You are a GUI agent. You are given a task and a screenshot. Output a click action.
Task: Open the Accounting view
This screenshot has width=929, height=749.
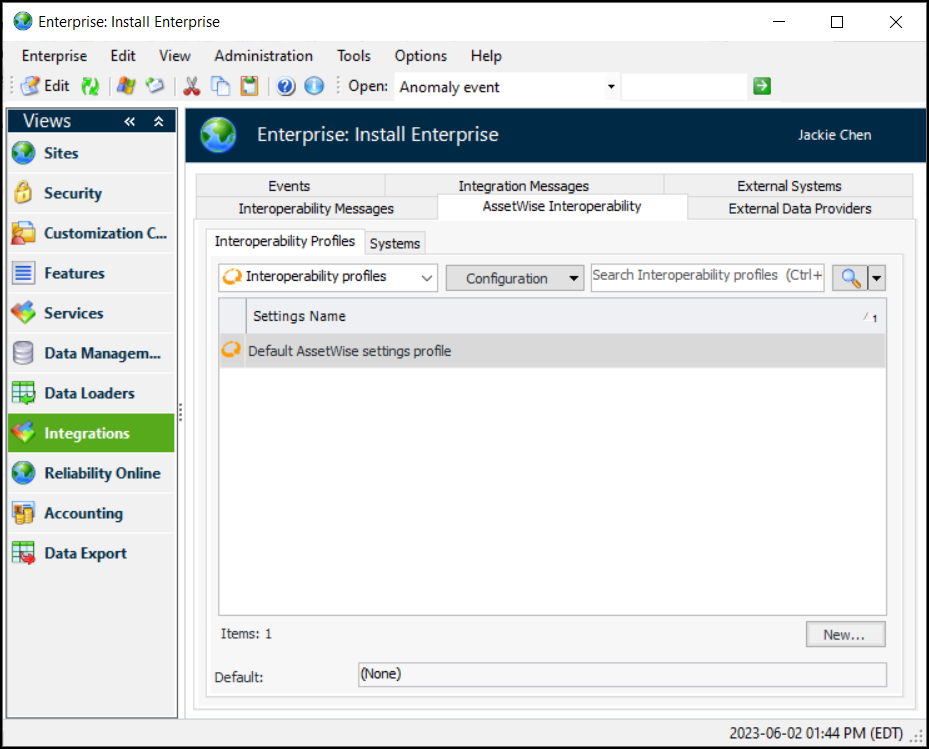[92, 513]
